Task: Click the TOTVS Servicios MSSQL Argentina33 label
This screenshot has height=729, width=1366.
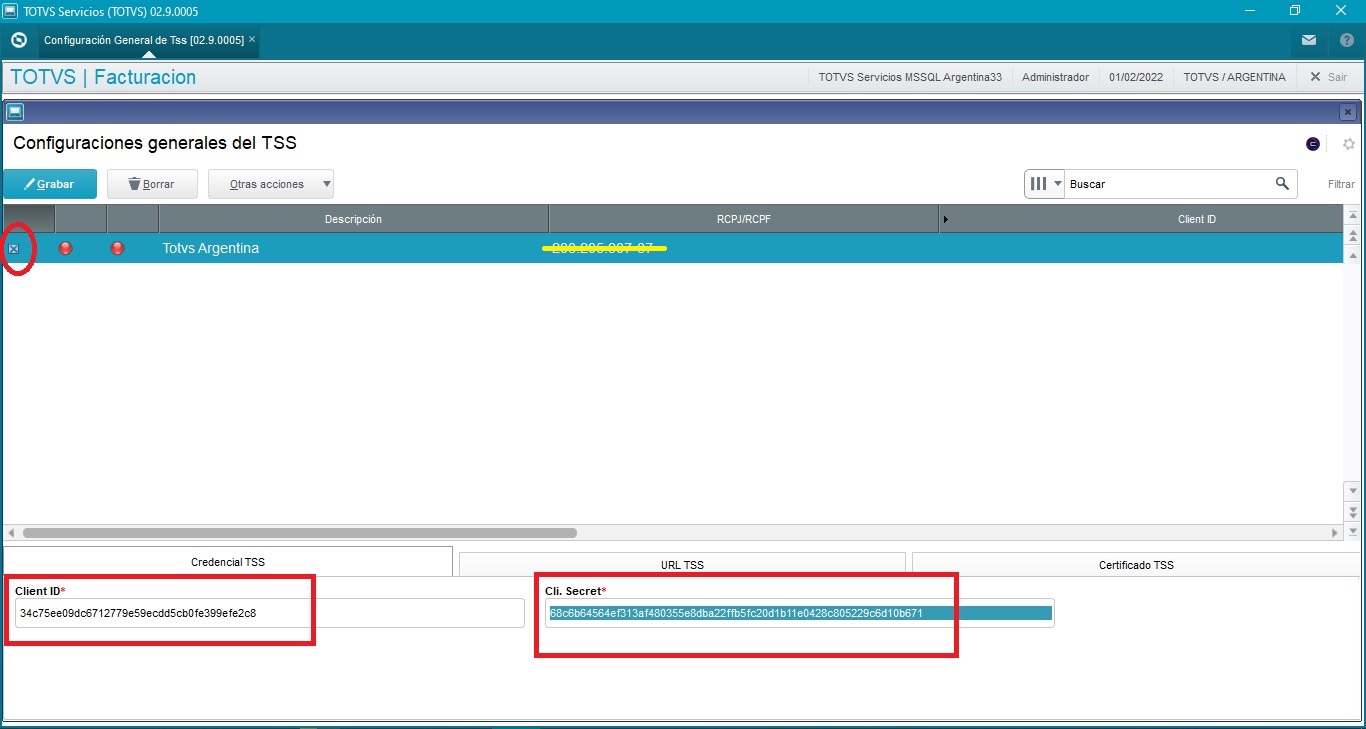Action: pyautogui.click(x=910, y=77)
